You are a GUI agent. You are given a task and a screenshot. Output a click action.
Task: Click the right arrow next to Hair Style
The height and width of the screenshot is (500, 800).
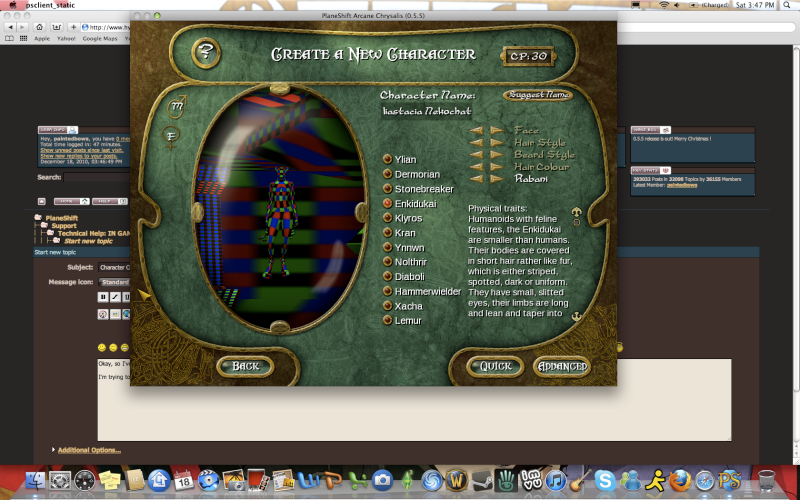(496, 142)
